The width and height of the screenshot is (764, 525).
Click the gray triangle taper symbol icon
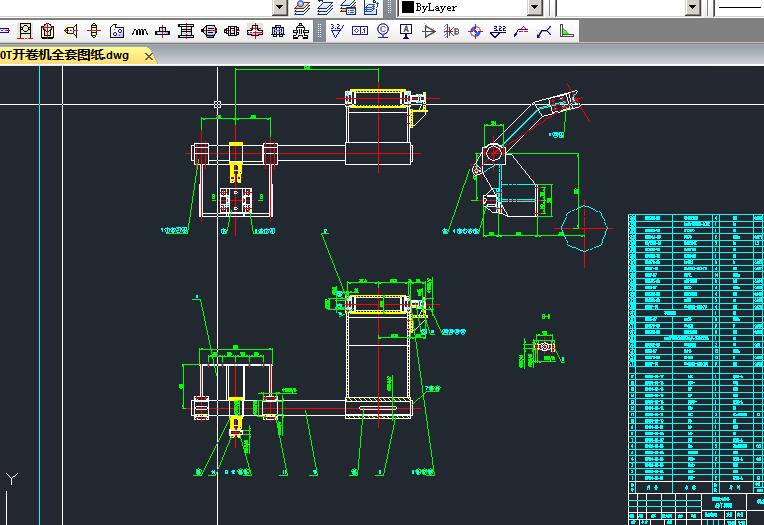pos(429,31)
